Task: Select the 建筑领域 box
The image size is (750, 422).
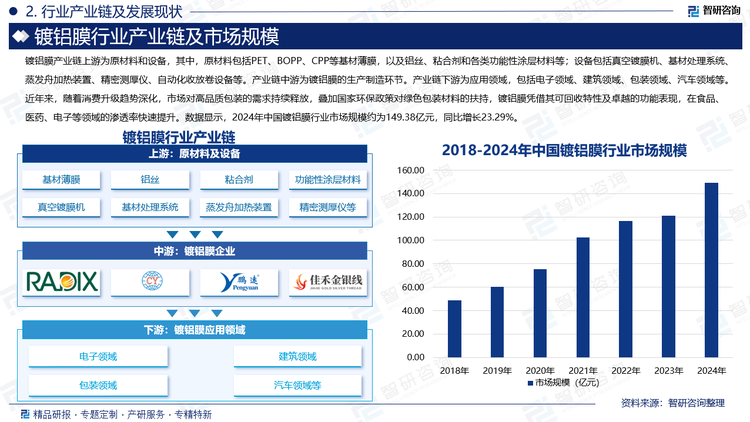Action: [298, 357]
